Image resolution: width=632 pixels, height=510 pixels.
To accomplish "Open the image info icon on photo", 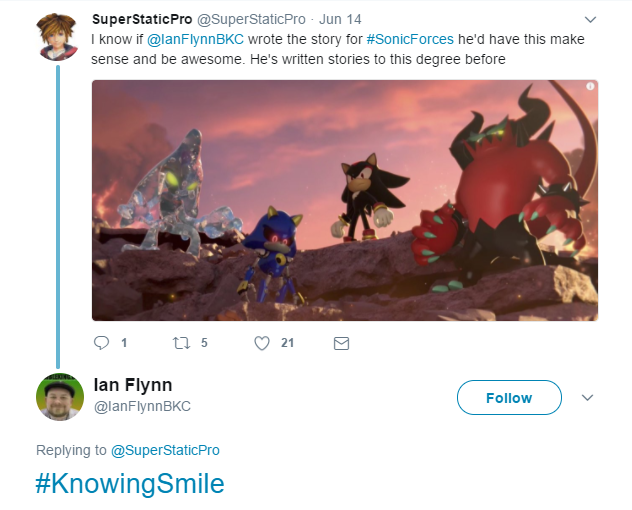I will pyautogui.click(x=590, y=86).
